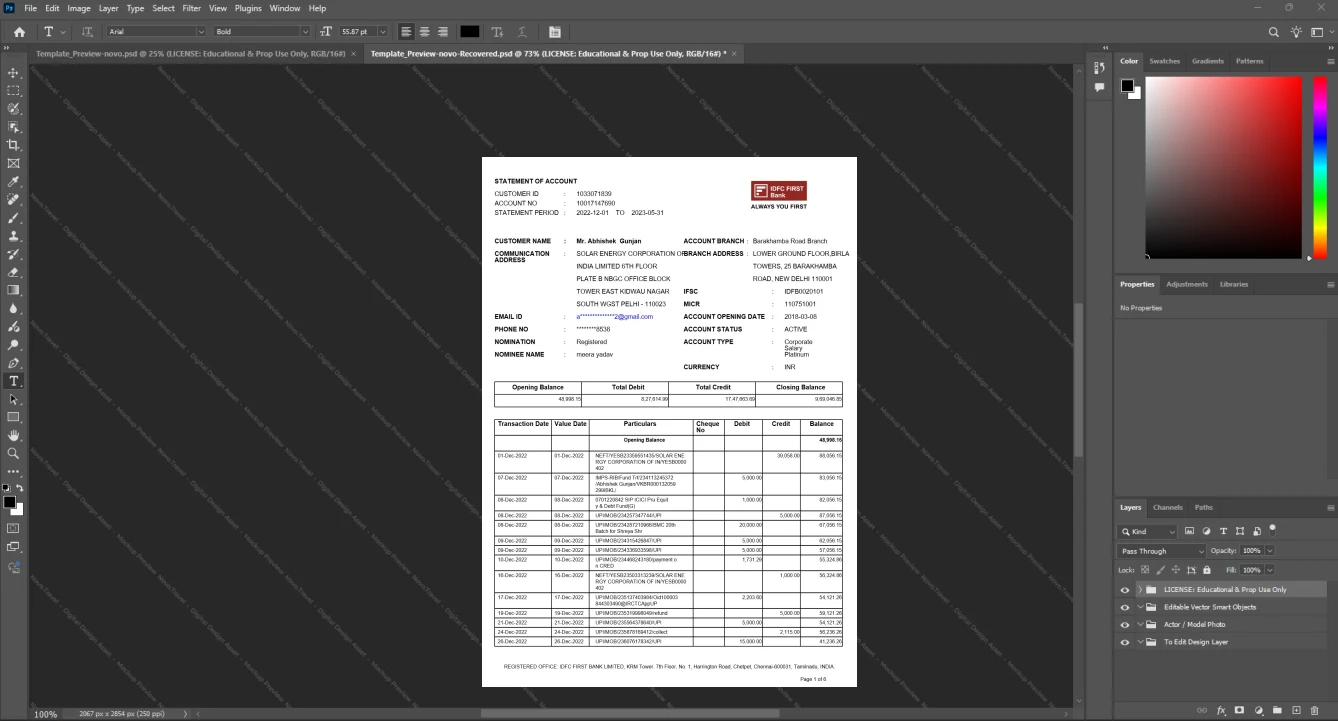Open the Fill dropdown arrow
Viewport: 1338px width, 721px height.
[1270, 570]
